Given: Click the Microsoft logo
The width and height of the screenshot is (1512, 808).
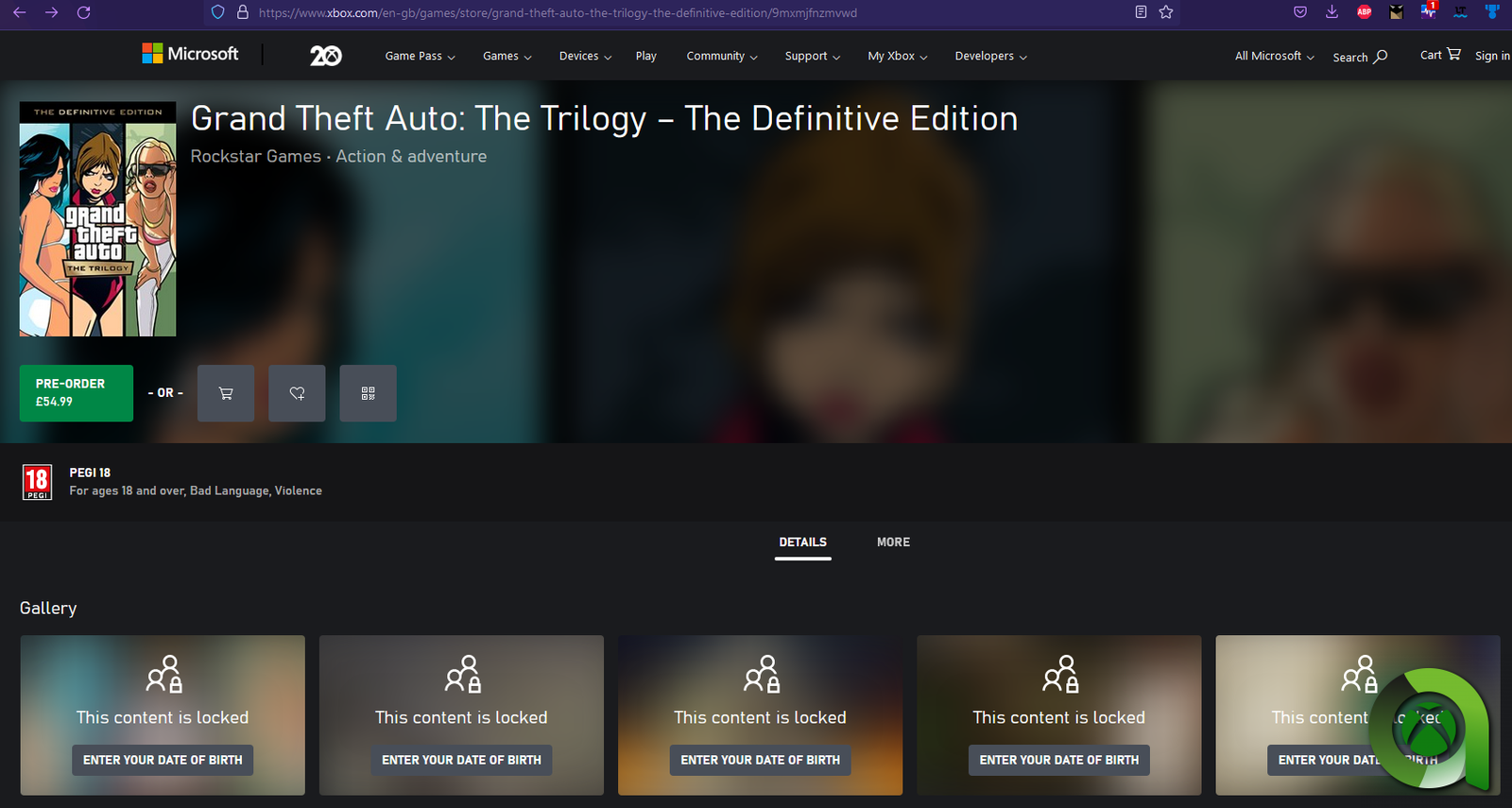Looking at the screenshot, I should coord(190,55).
